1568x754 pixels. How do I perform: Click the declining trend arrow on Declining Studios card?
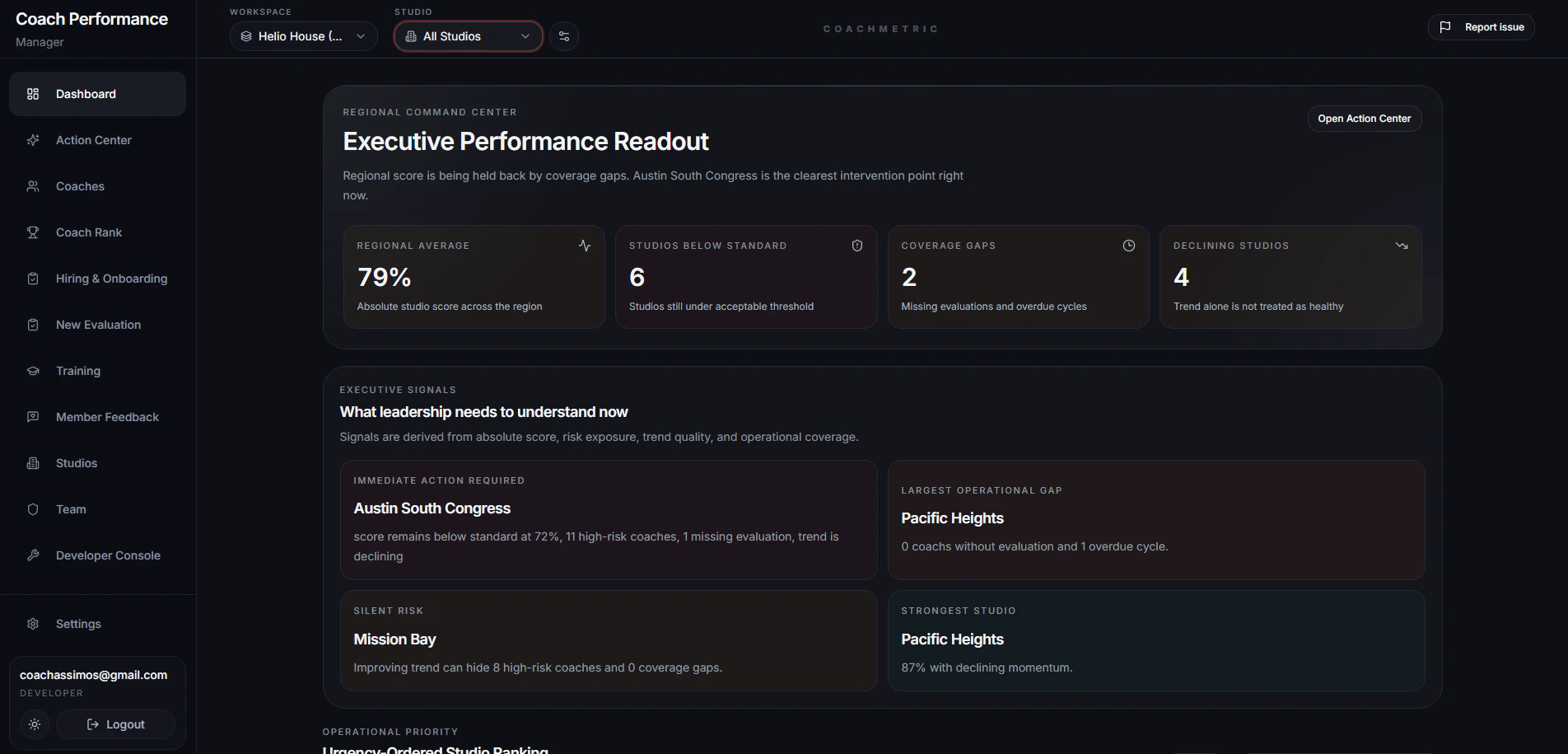pos(1402,246)
